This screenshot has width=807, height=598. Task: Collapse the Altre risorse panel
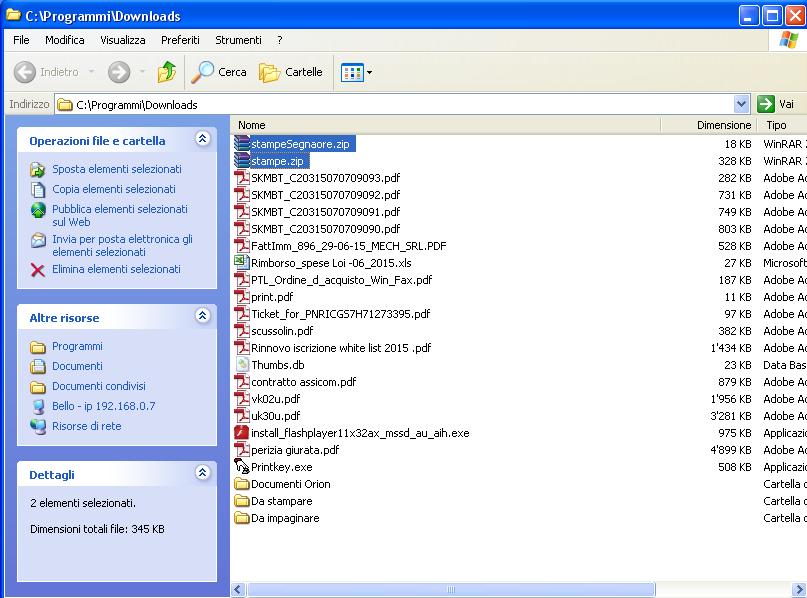coord(202,317)
